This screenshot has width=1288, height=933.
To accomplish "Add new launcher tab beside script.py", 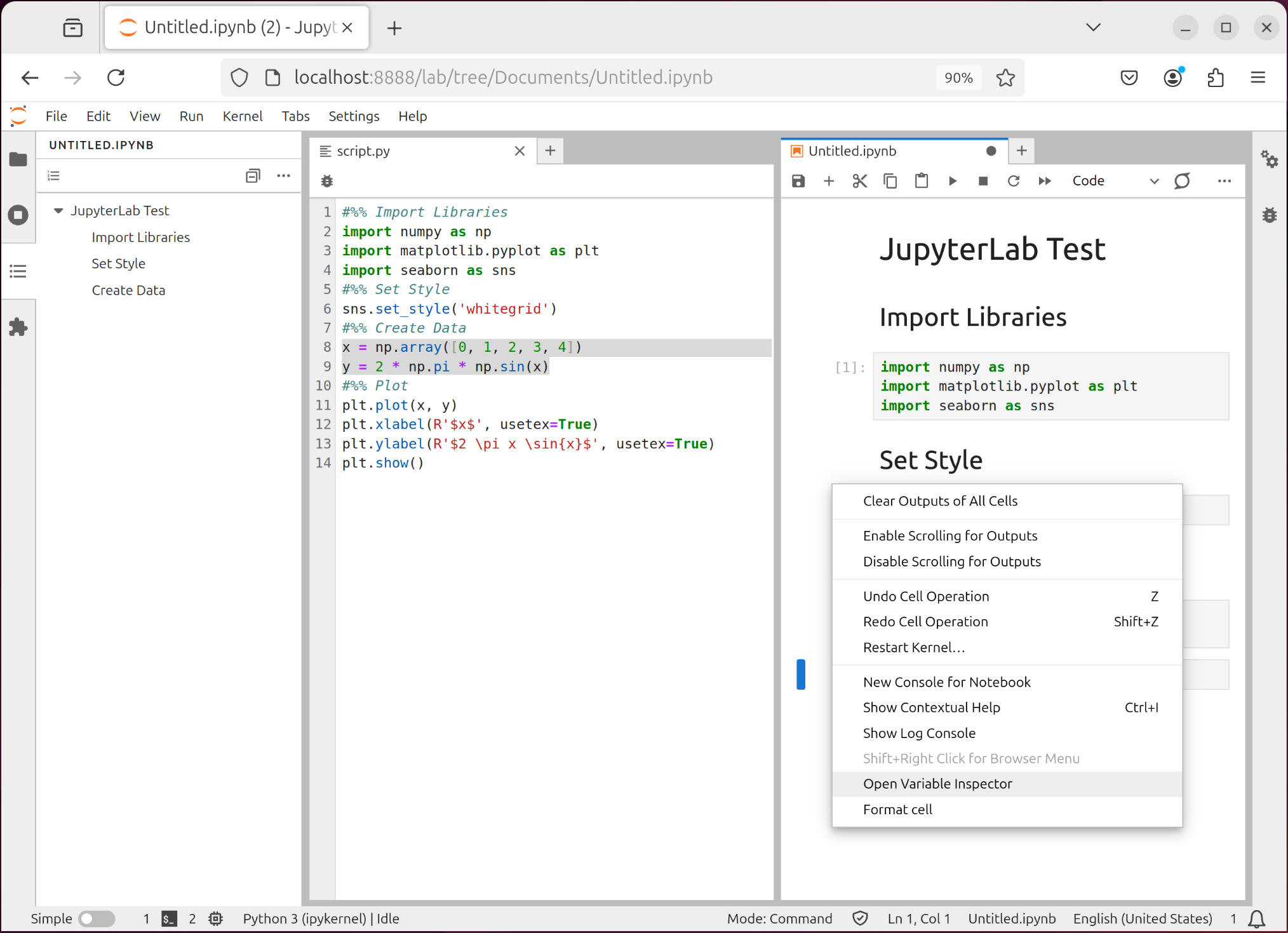I will coord(550,151).
